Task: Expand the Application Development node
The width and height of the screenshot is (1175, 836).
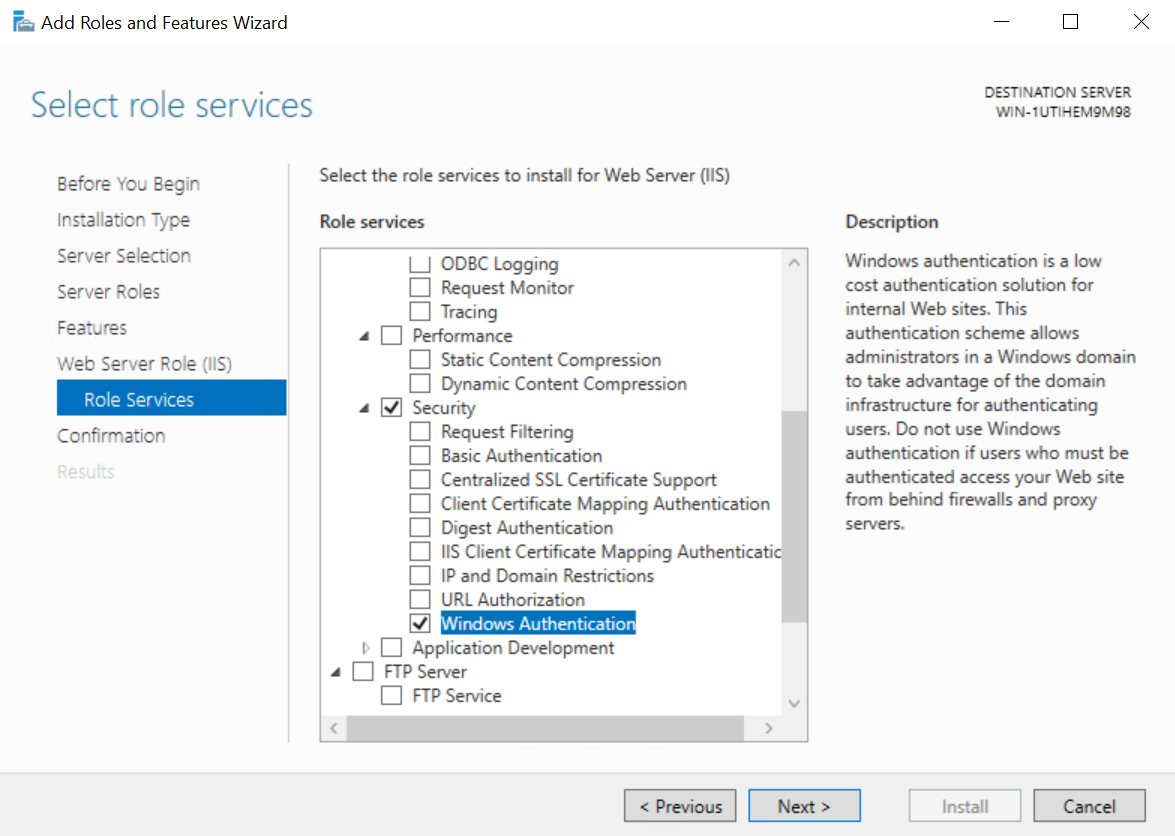Action: coord(366,647)
